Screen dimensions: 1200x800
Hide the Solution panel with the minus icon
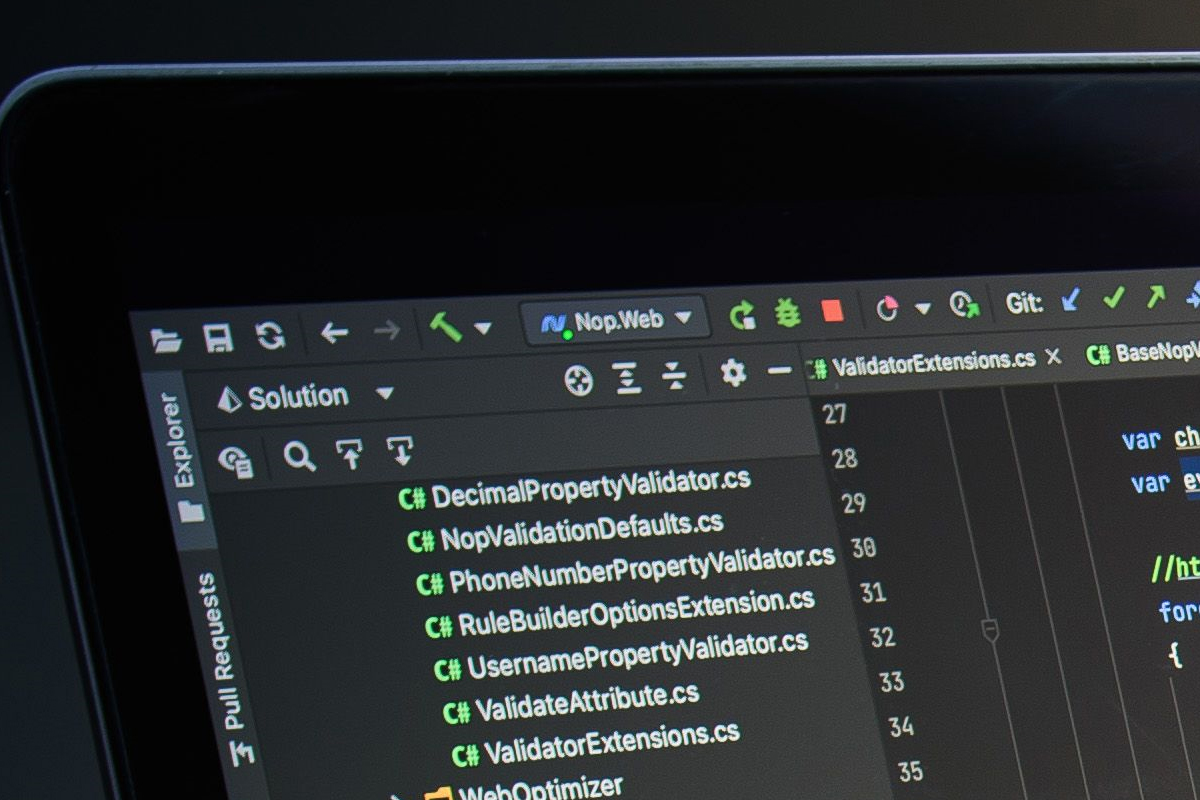pyautogui.click(x=779, y=371)
